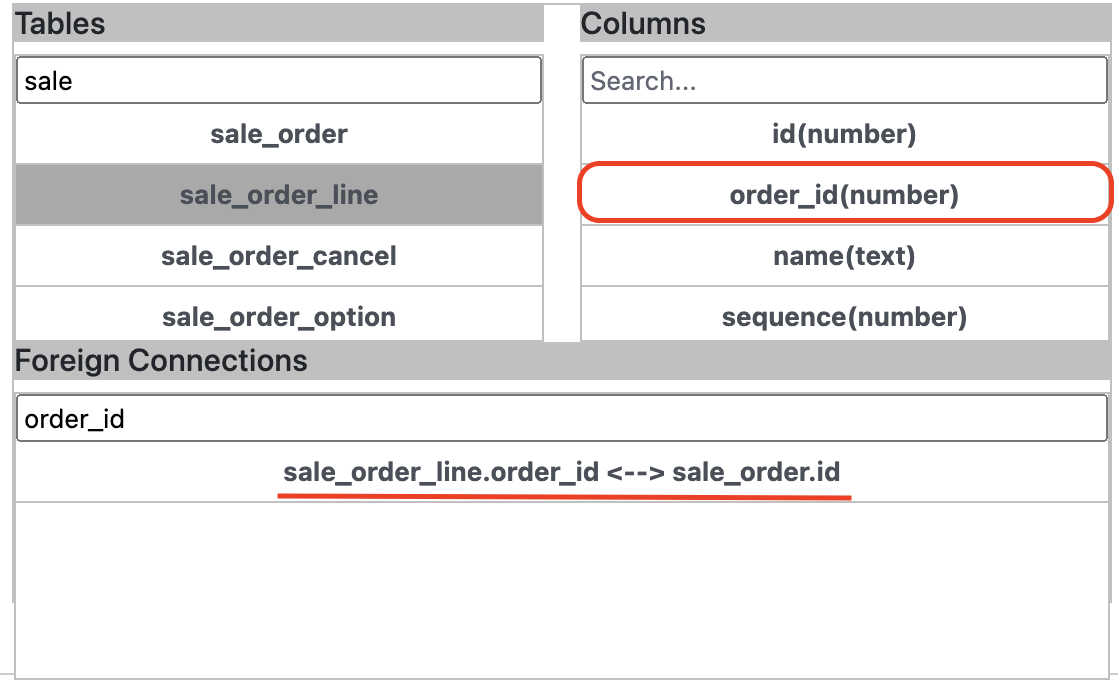Pick the sale_order_option table entry

[x=279, y=316]
